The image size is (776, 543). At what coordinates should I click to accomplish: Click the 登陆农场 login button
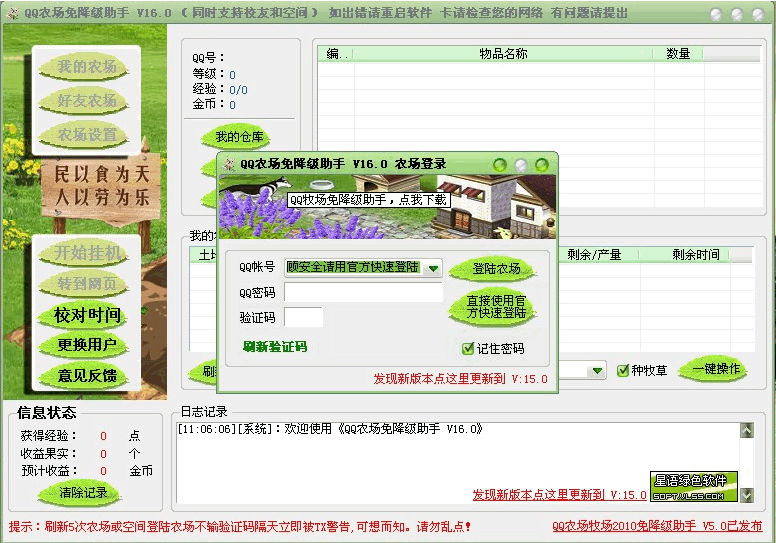click(494, 269)
